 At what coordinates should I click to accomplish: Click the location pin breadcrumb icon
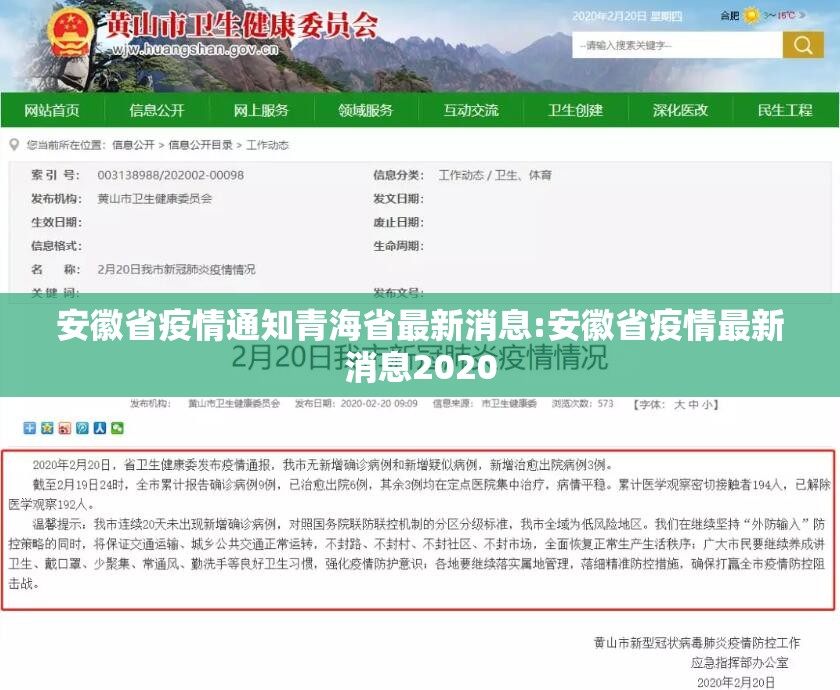click(16, 145)
